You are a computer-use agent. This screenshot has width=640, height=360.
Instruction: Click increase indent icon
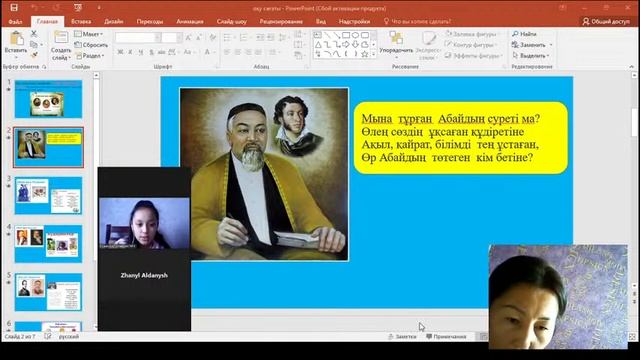coord(271,38)
